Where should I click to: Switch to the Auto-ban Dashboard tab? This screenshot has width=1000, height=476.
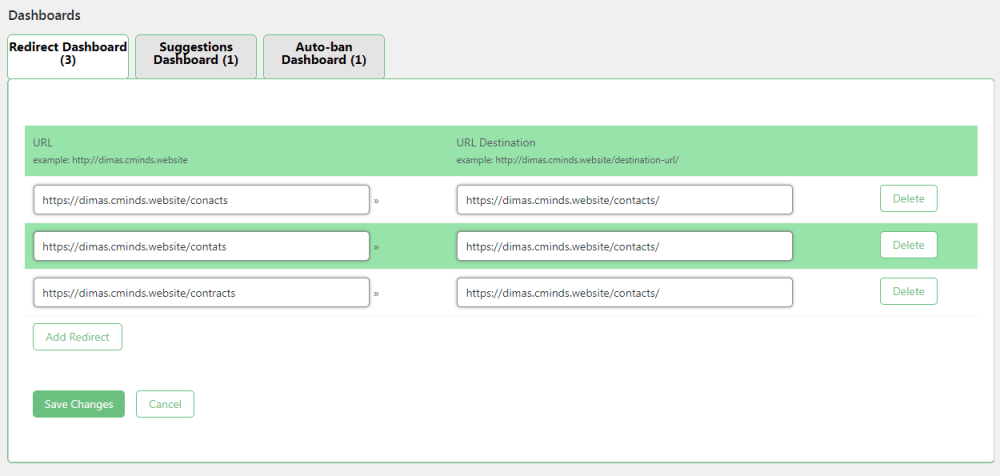[323, 54]
